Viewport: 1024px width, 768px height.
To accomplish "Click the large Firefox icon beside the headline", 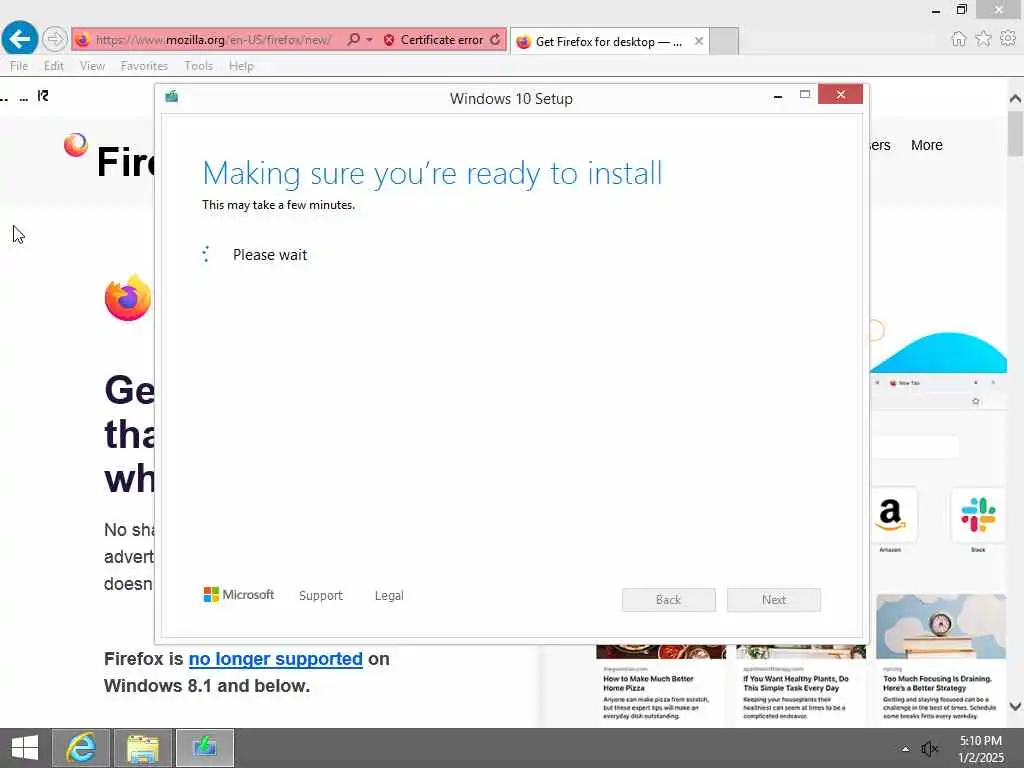I will coord(128,298).
